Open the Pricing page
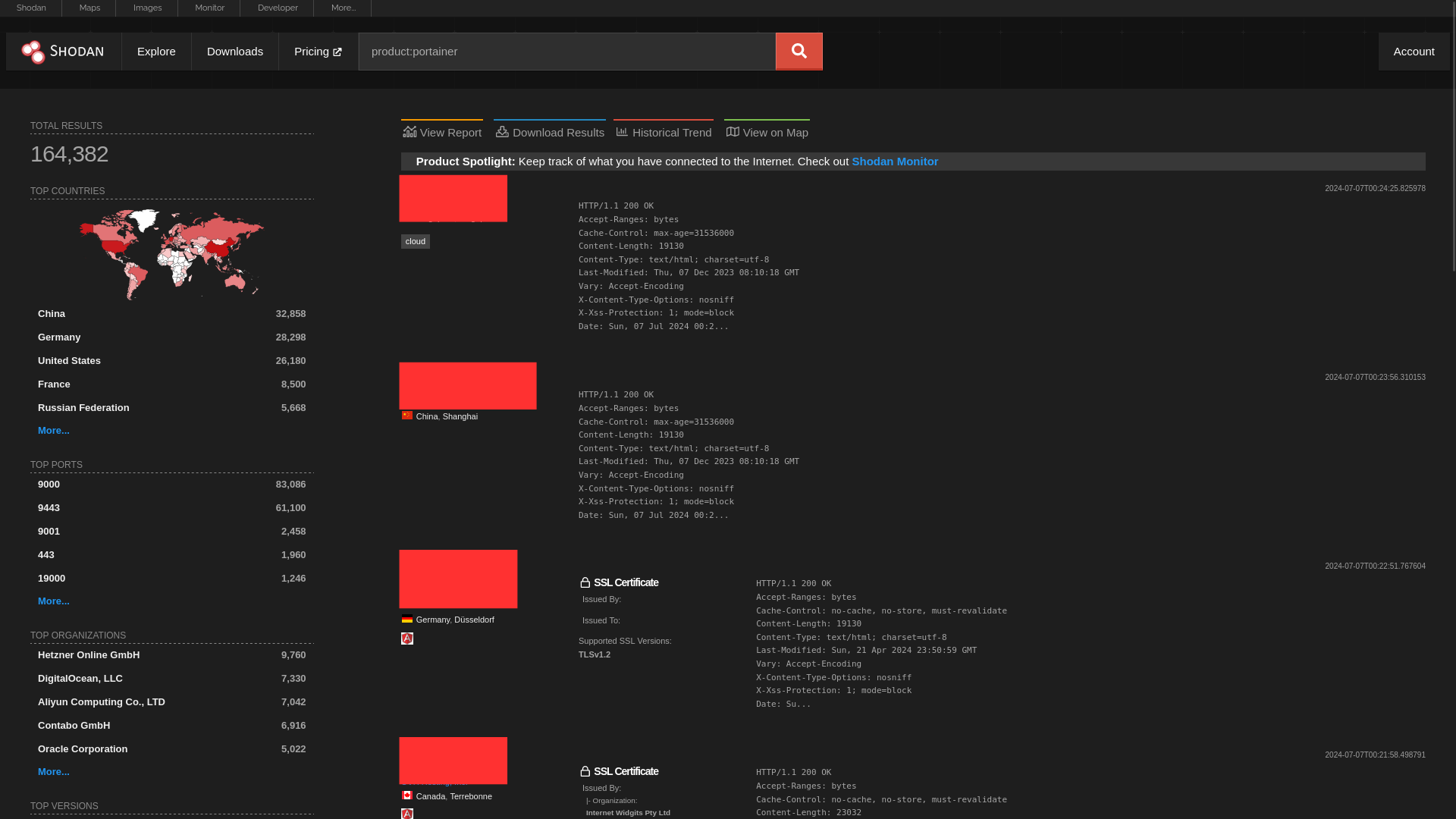The height and width of the screenshot is (819, 1456). pyautogui.click(x=318, y=51)
